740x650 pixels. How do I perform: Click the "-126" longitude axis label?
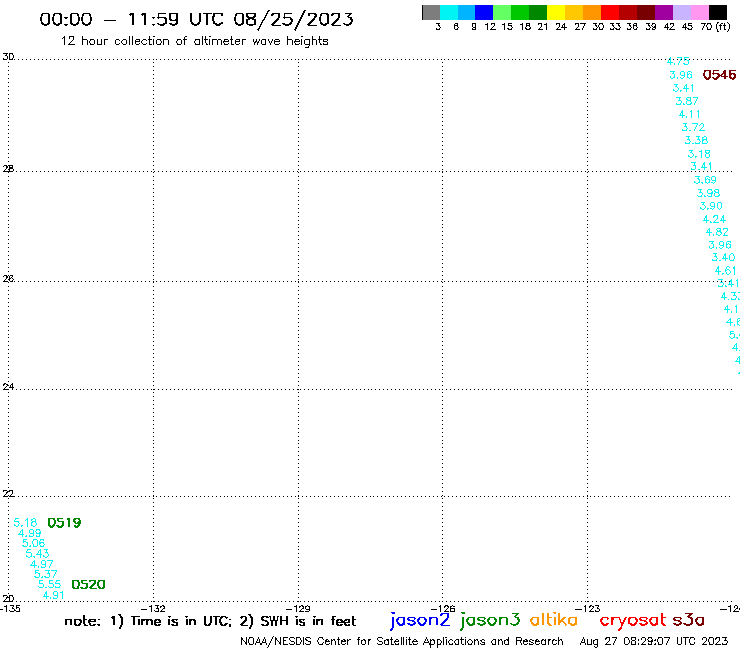click(x=444, y=608)
